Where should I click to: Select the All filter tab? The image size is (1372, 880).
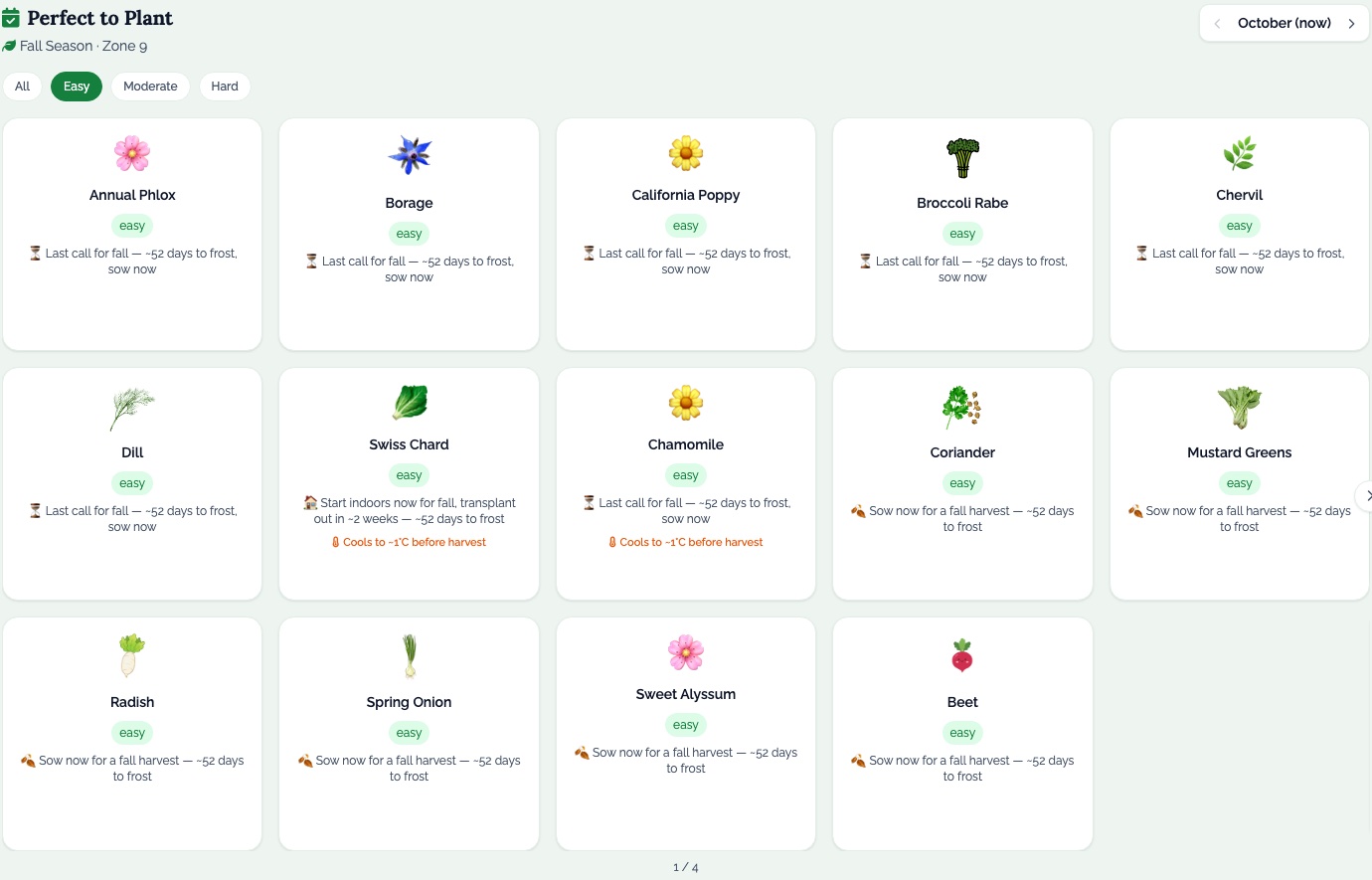coord(23,87)
